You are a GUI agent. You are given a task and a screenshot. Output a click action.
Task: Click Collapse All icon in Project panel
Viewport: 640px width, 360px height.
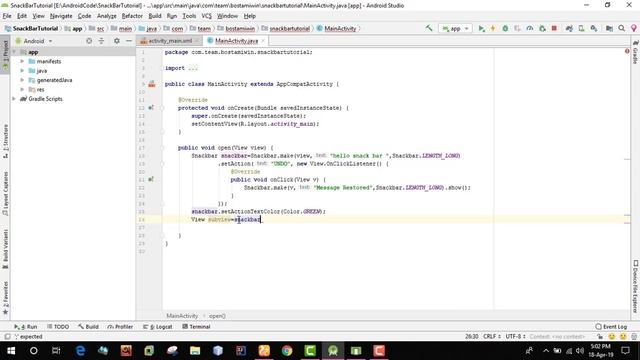101,41
